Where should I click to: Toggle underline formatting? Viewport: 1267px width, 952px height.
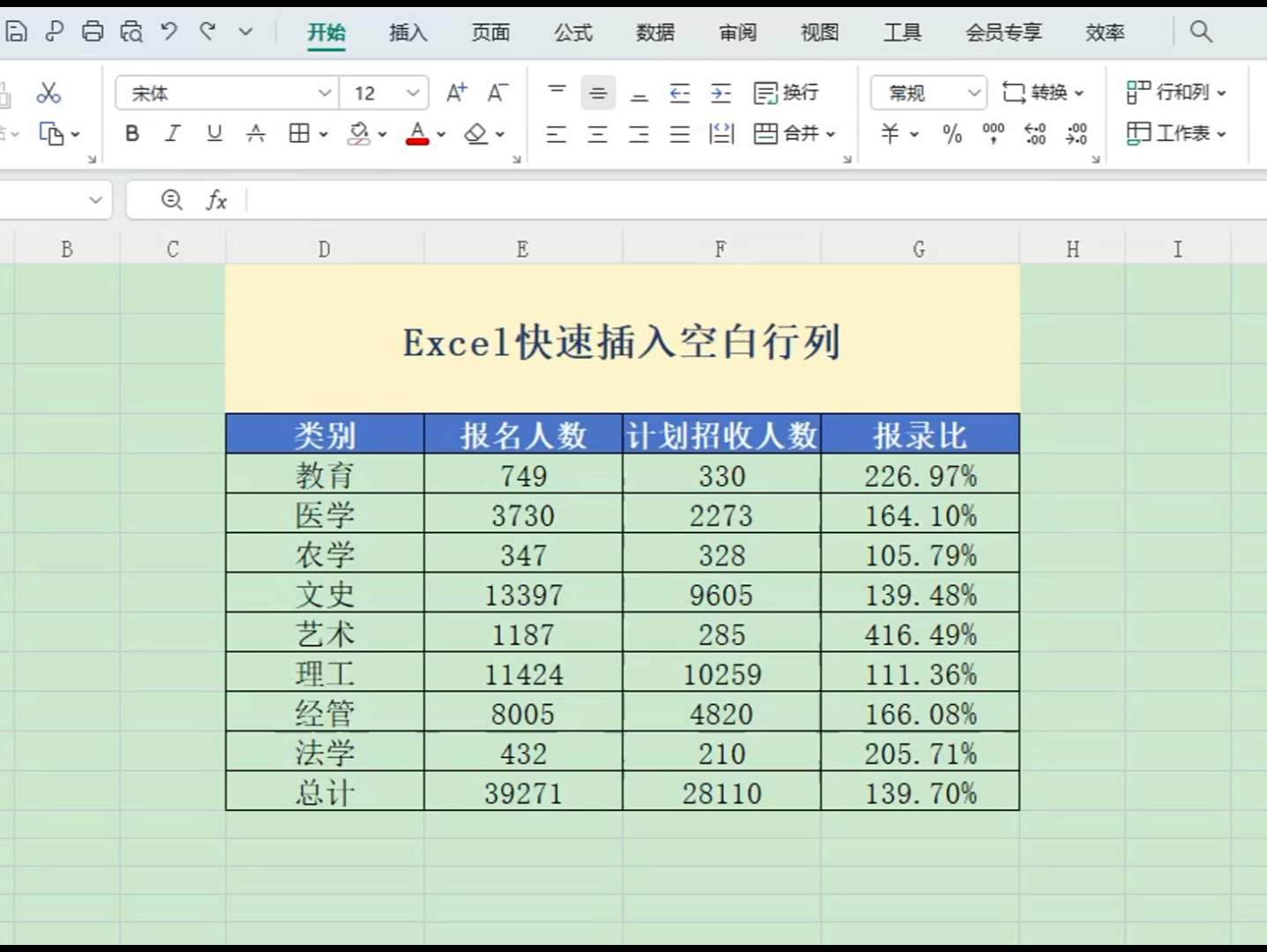click(x=213, y=133)
